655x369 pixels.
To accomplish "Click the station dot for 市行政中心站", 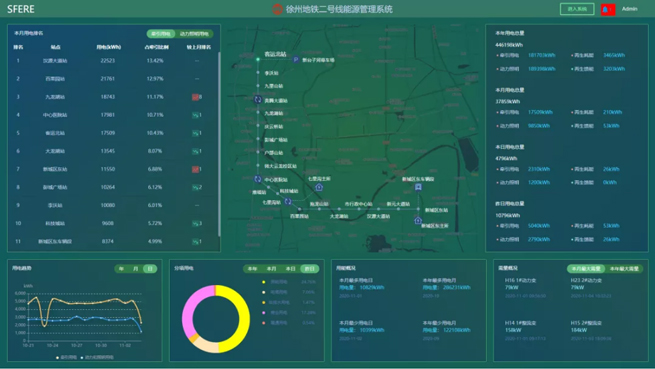I will point(358,209).
